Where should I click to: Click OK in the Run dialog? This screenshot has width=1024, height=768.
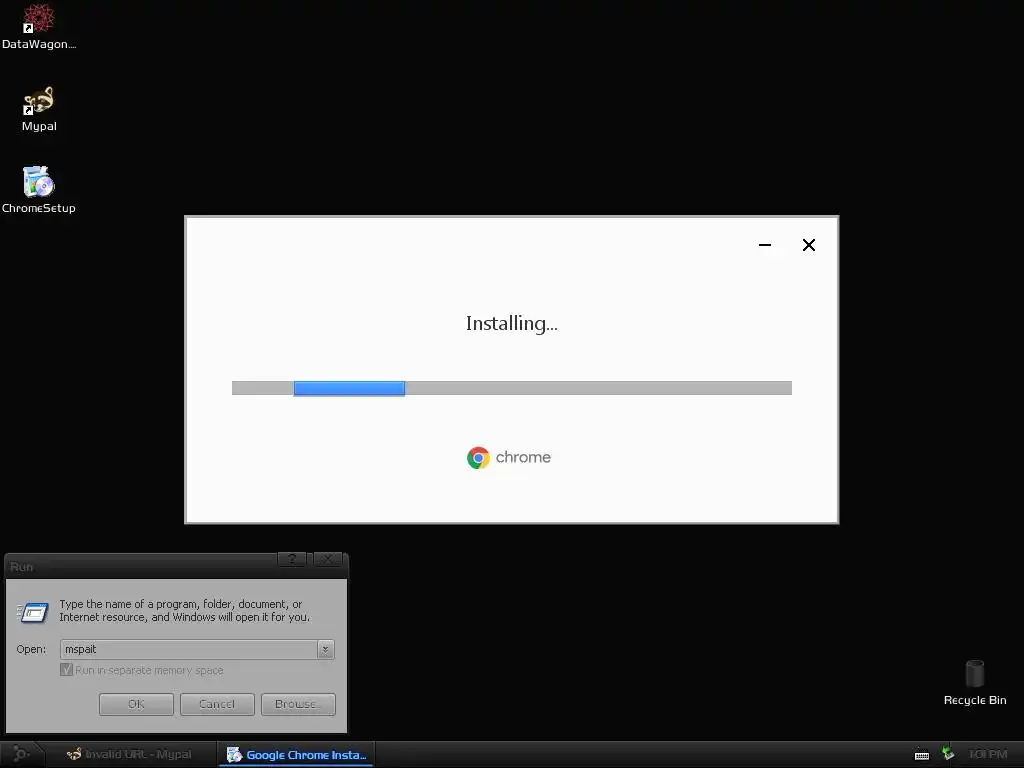tap(136, 704)
